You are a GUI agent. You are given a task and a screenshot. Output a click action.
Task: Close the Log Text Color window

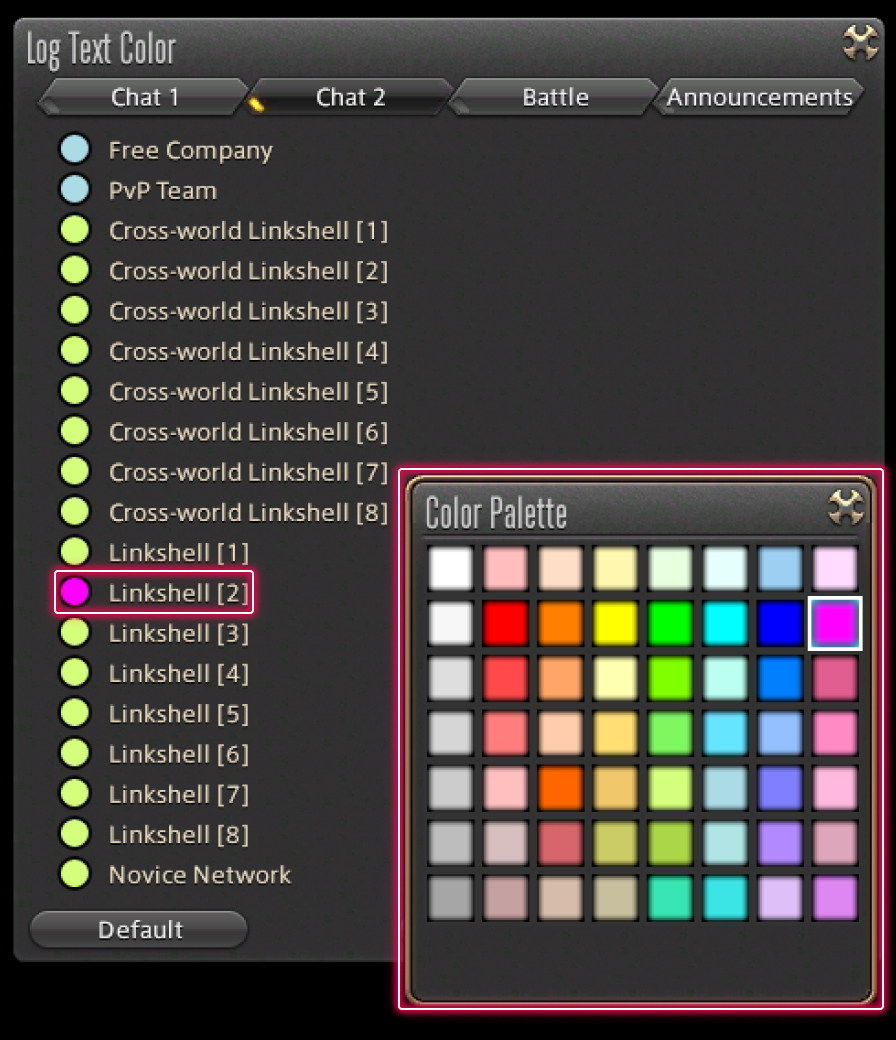(x=860, y=42)
